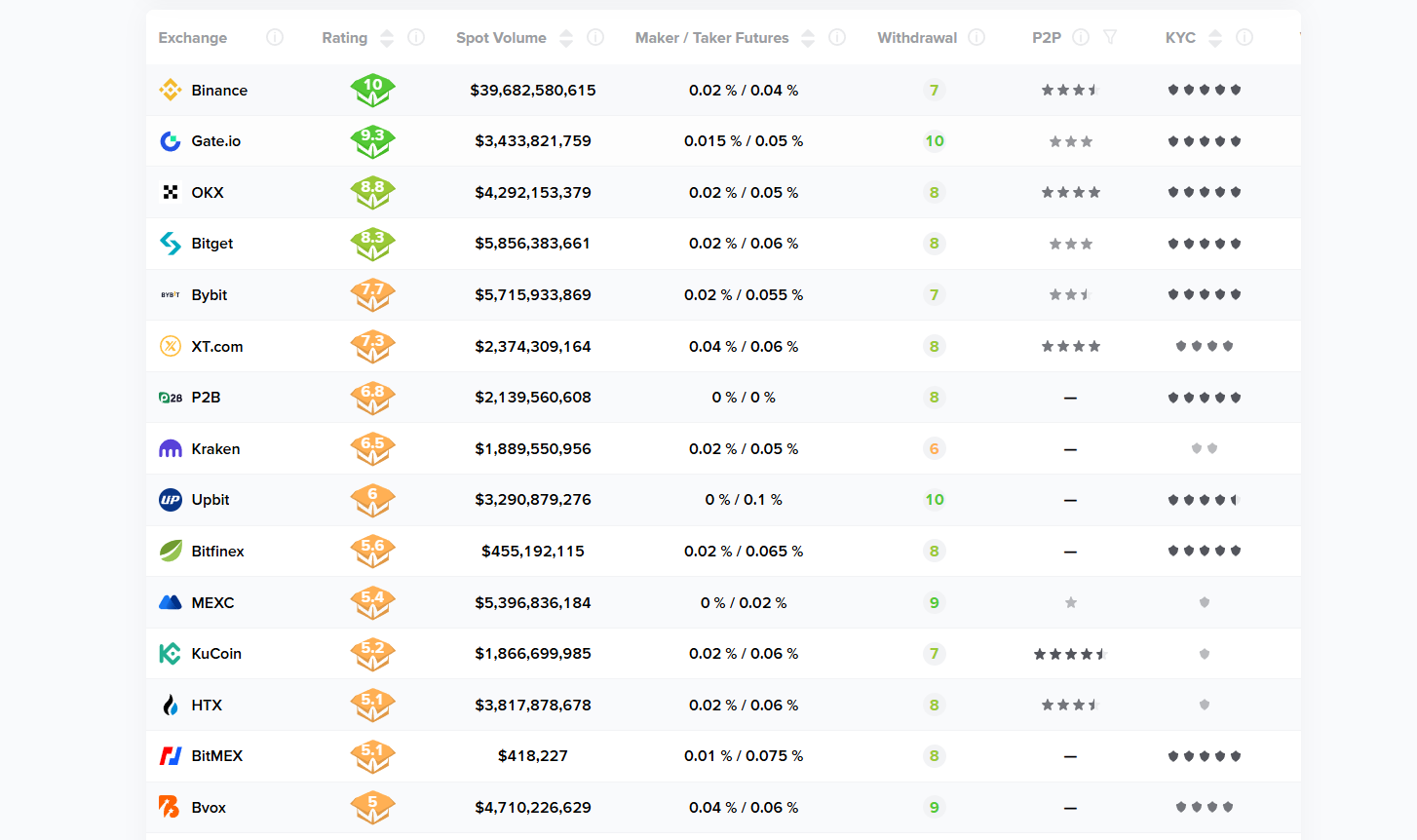Click the P2B logo icon

[x=171, y=398]
